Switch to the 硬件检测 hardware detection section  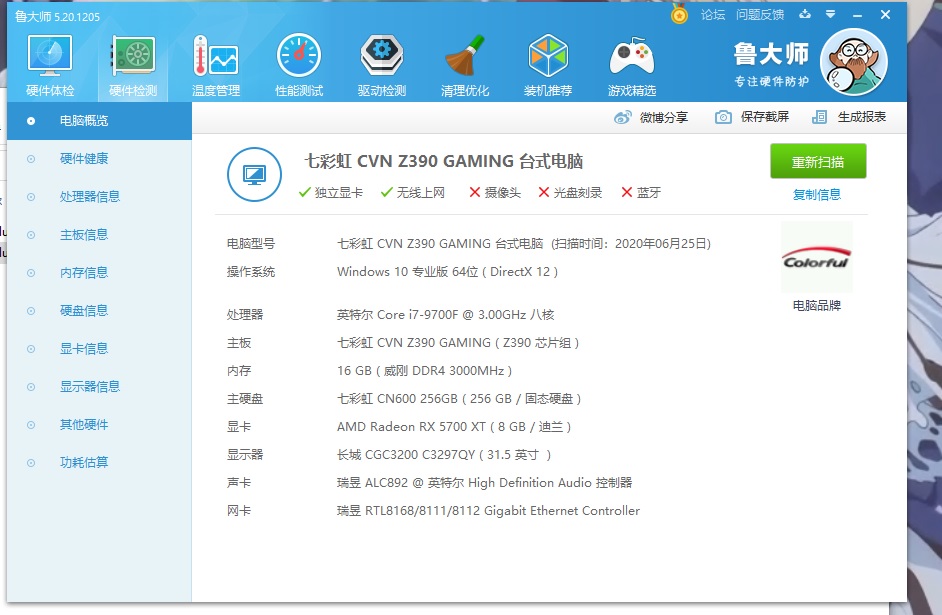(x=133, y=65)
